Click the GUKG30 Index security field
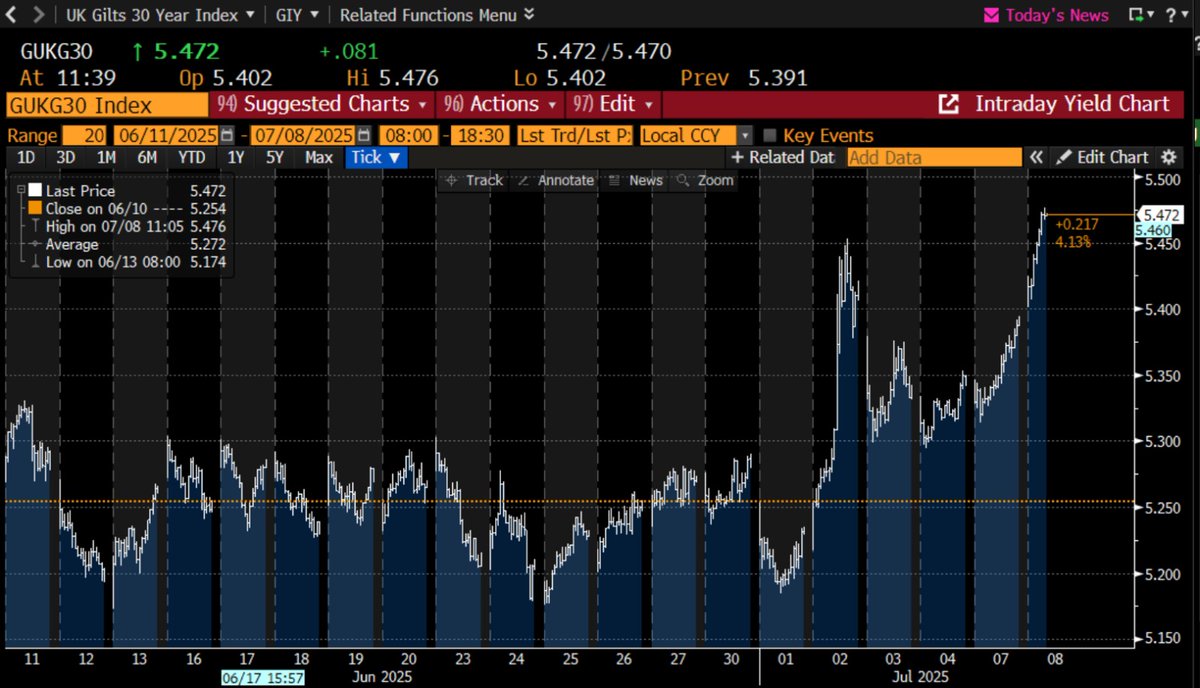1200x688 pixels. click(x=107, y=105)
